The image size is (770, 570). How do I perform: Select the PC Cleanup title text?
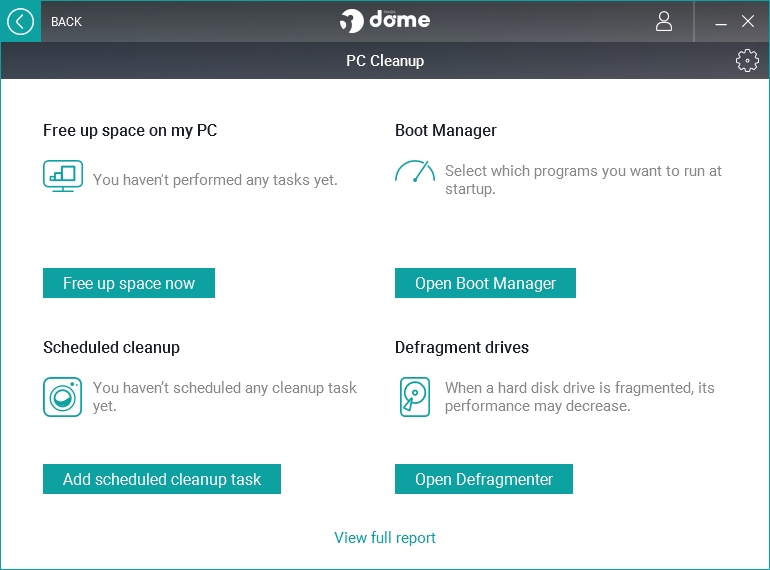tap(385, 61)
